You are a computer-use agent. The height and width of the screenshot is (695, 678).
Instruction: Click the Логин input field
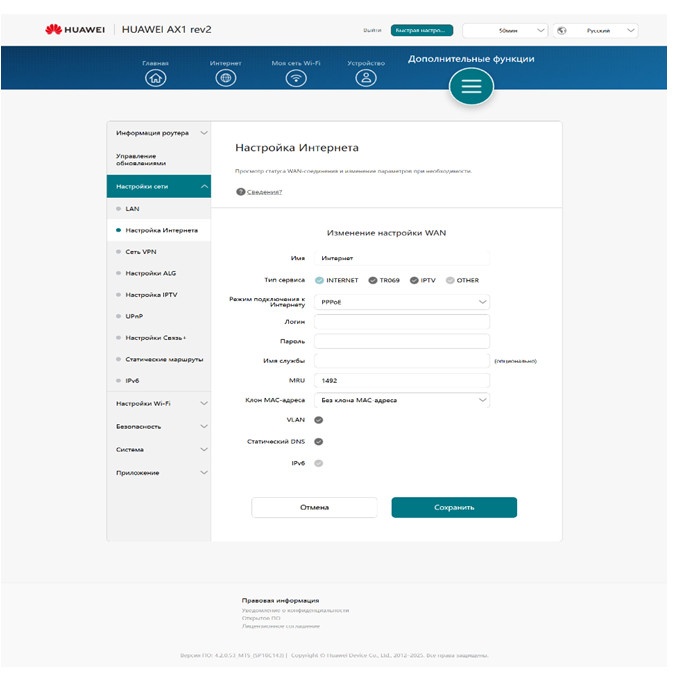click(x=401, y=322)
